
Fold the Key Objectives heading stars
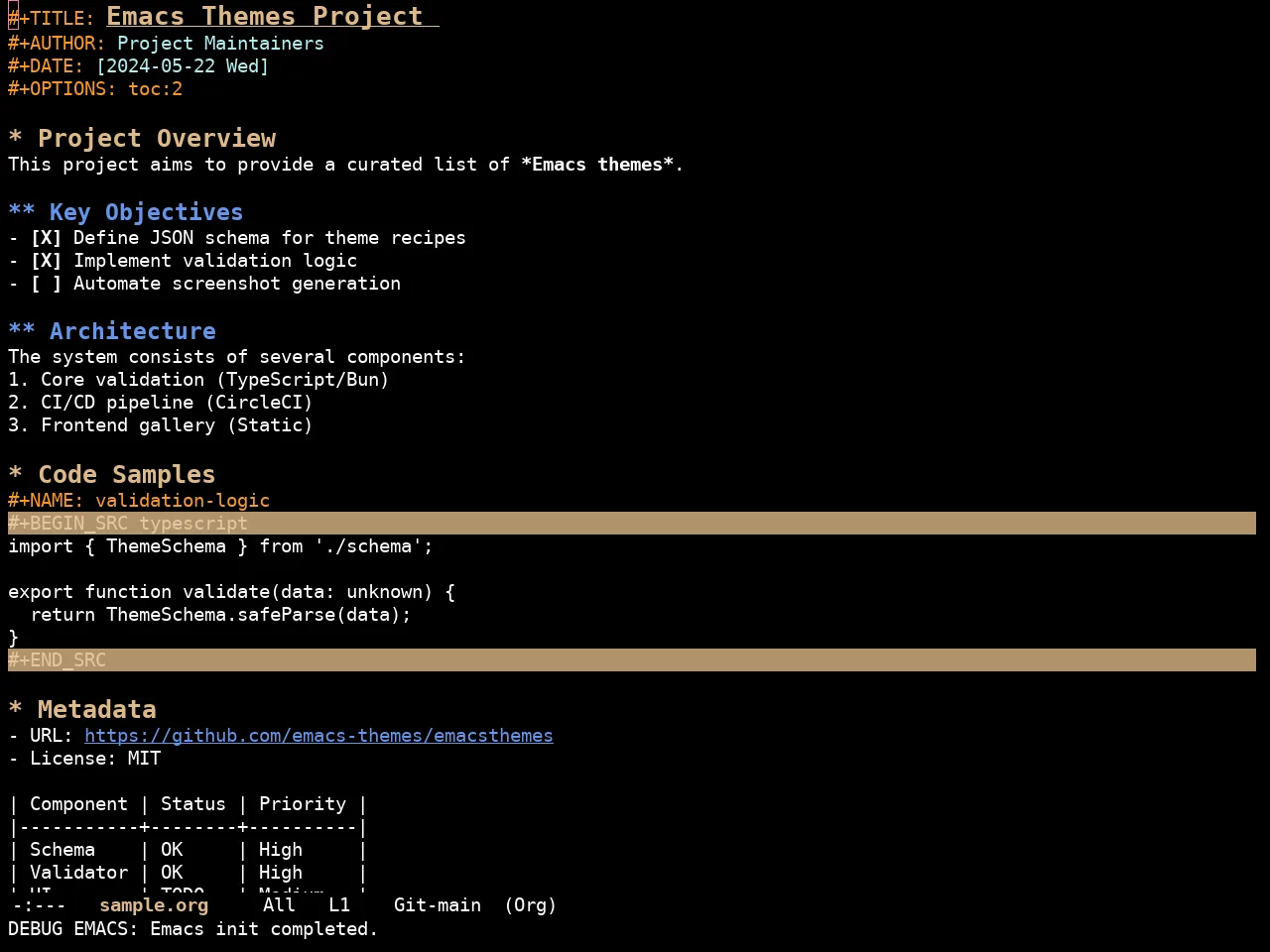pos(22,212)
